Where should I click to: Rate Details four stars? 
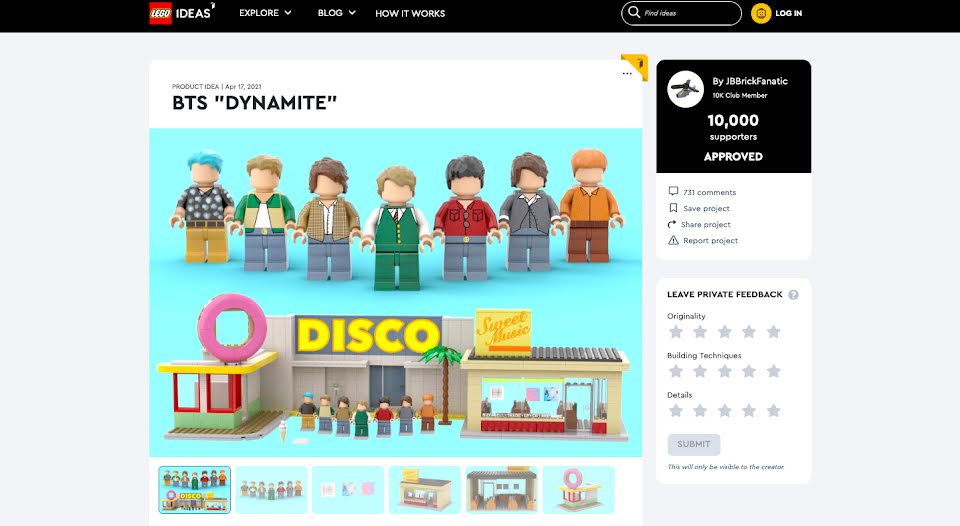(749, 410)
